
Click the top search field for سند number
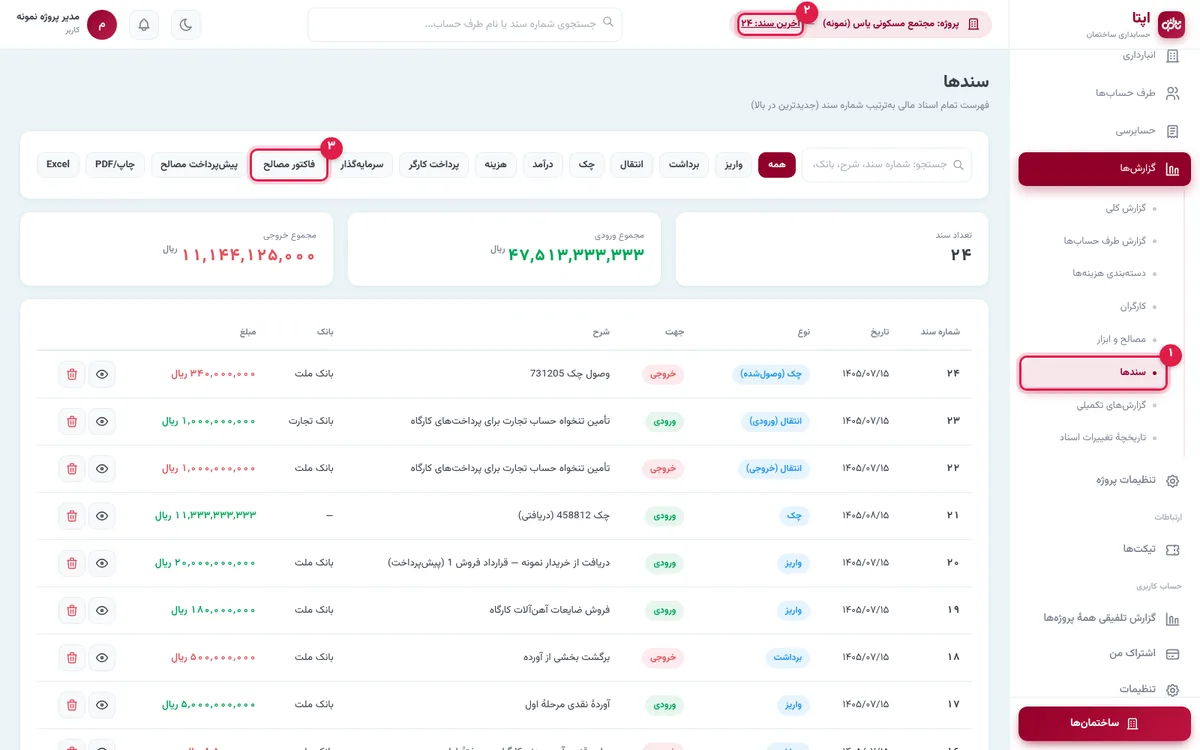[x=465, y=25]
